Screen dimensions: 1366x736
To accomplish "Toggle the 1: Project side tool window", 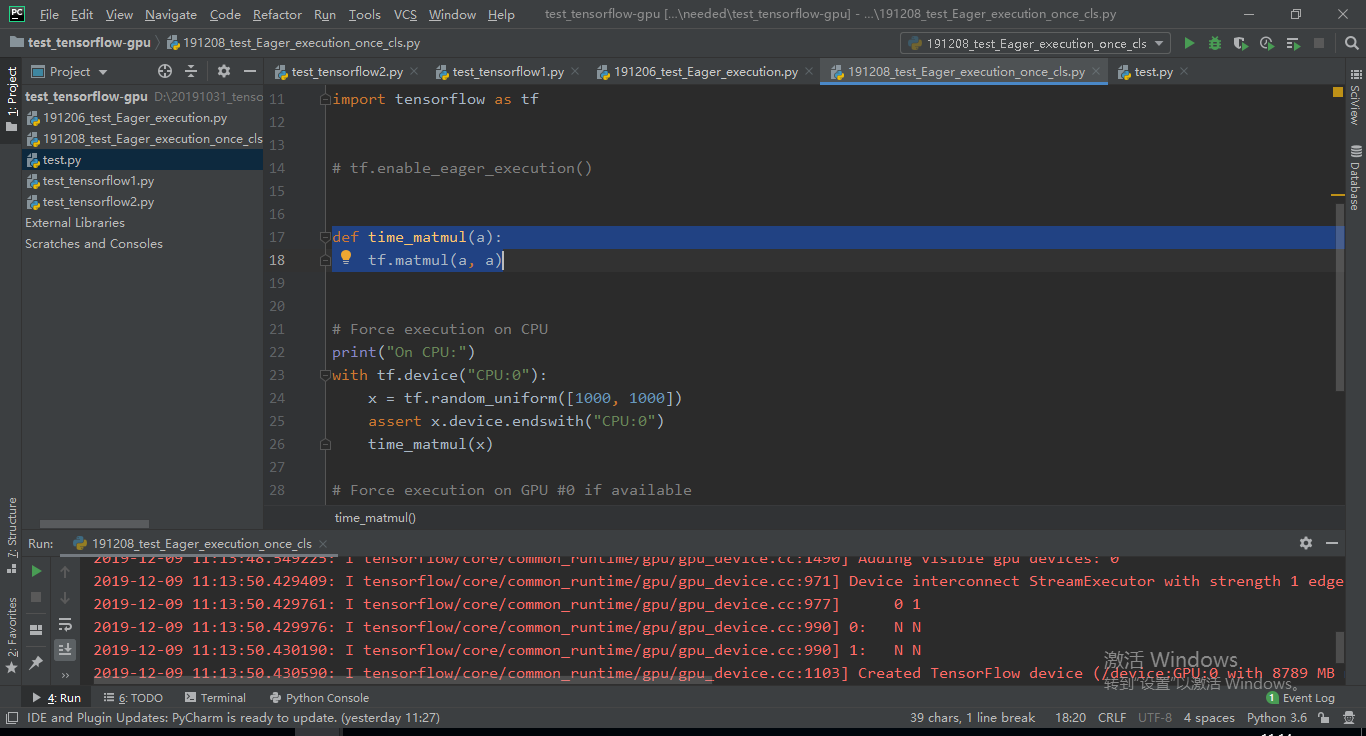I will (x=12, y=100).
